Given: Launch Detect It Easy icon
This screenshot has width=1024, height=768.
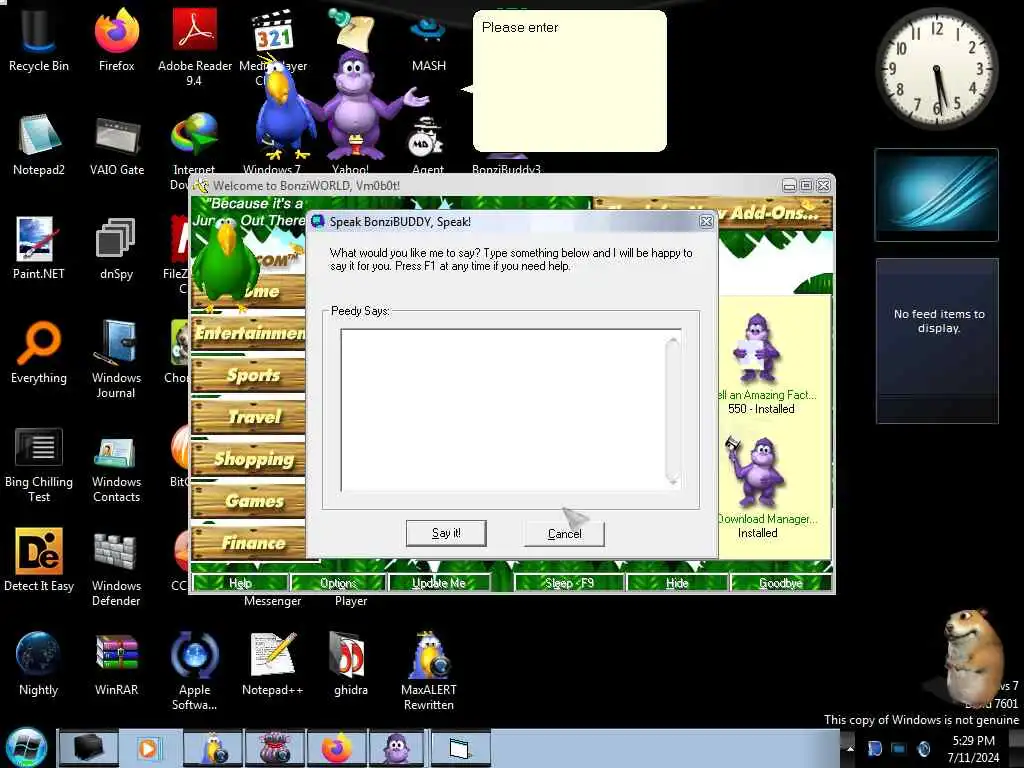Looking at the screenshot, I should 39,560.
